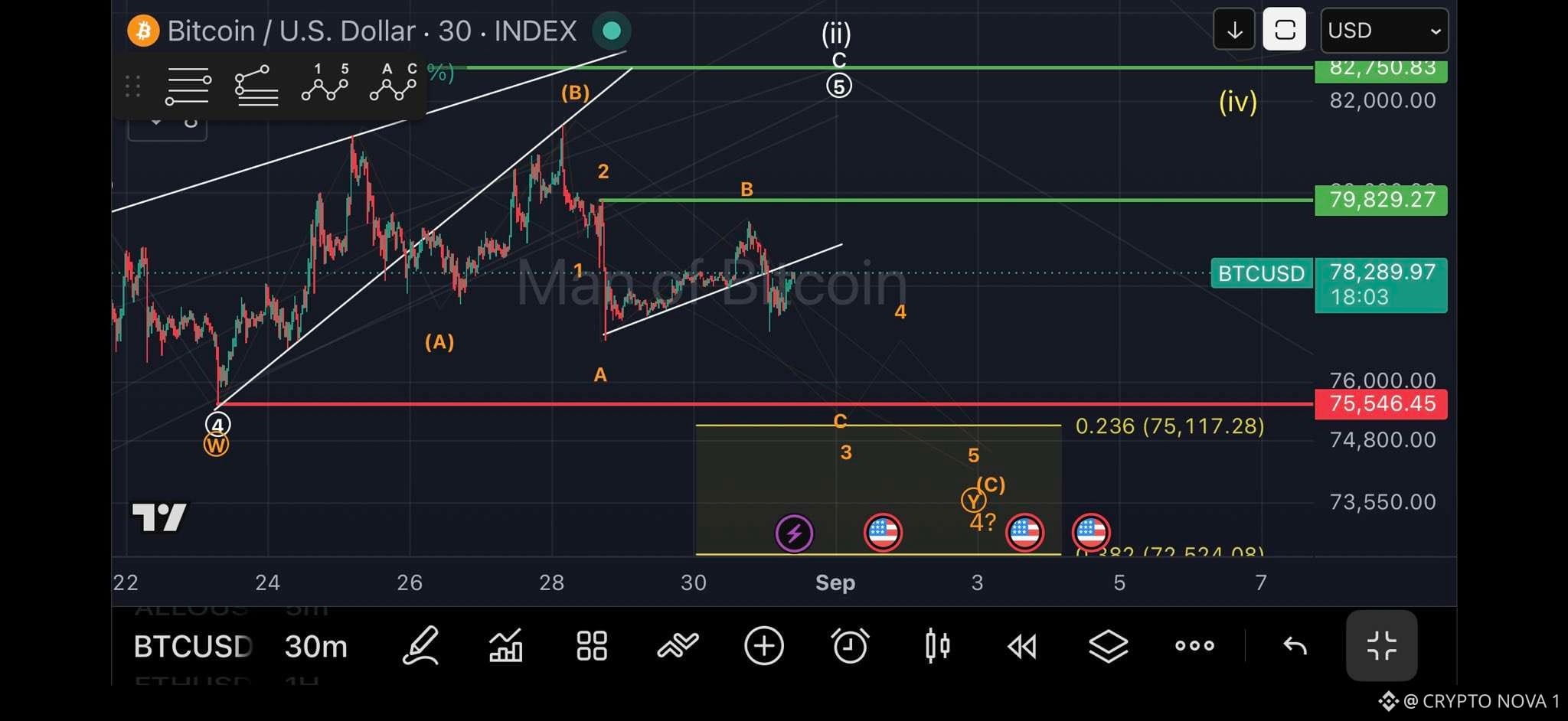Tap the green market status dot
1568x721 pixels.
tap(611, 31)
